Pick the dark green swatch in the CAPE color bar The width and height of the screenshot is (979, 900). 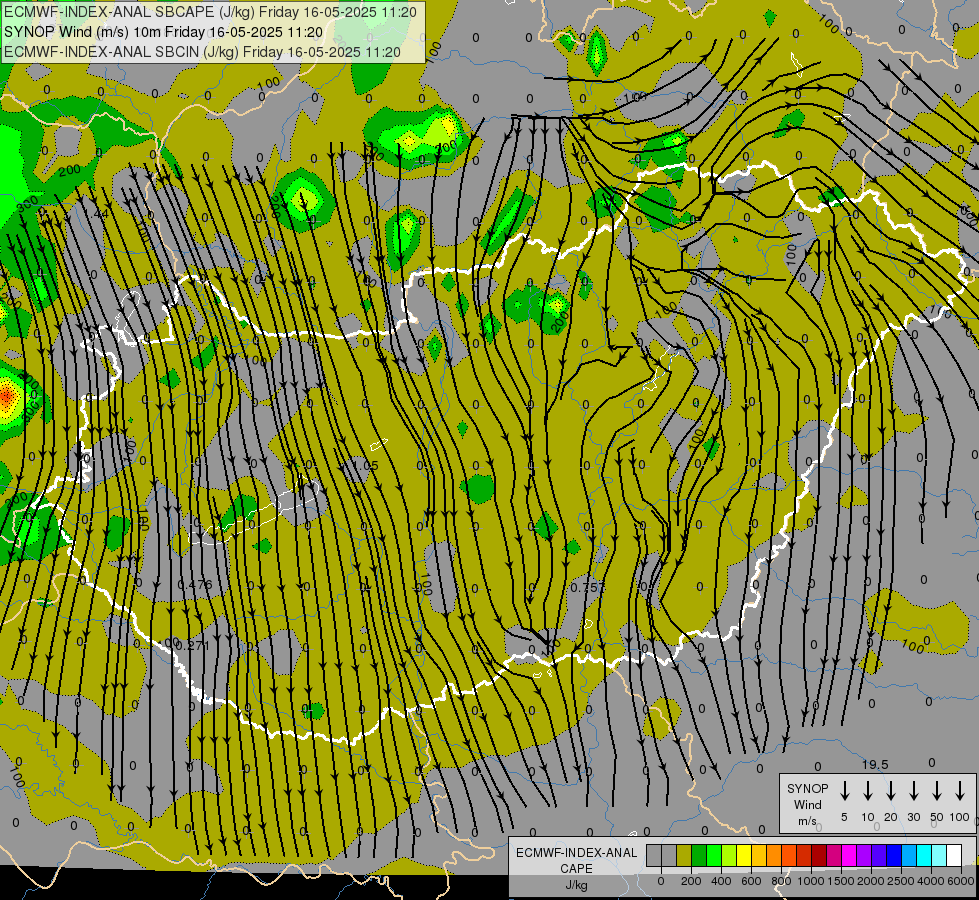(699, 855)
